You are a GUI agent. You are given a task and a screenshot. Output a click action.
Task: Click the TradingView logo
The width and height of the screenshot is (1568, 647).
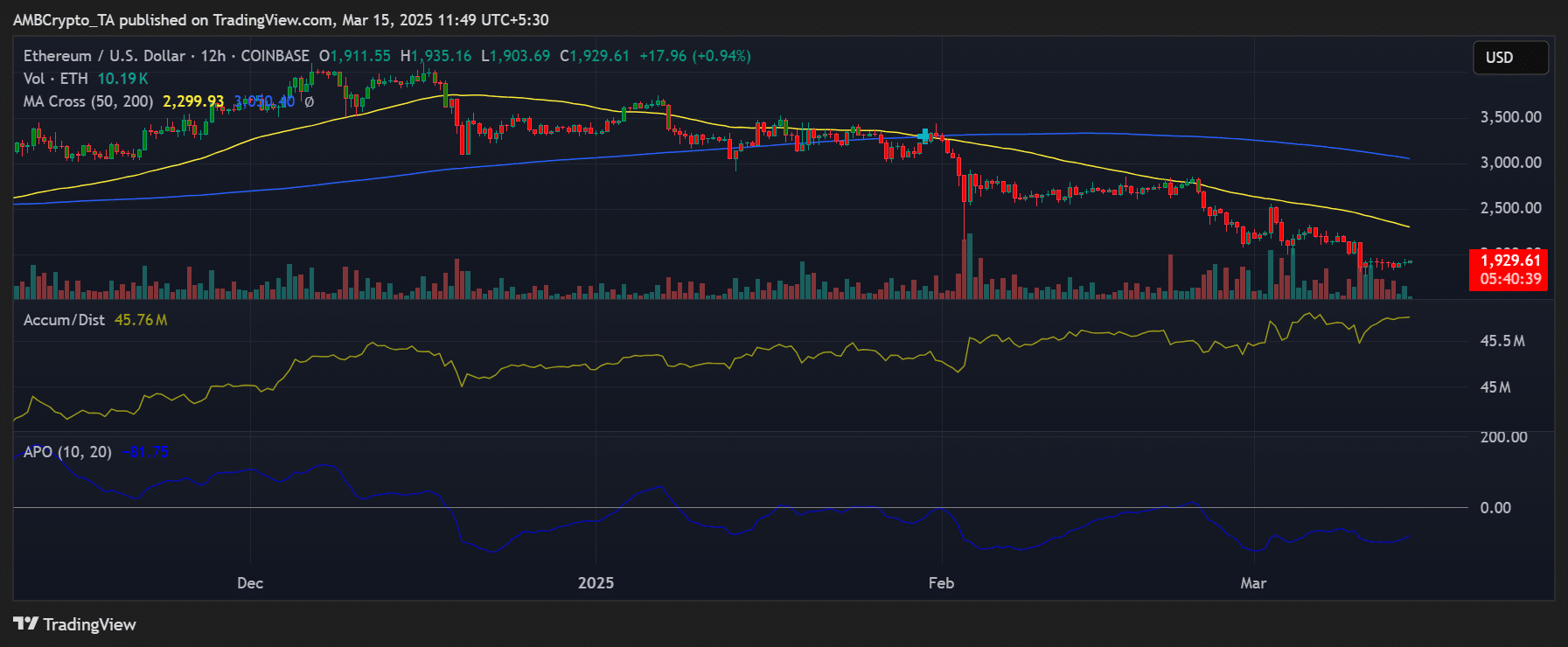click(x=75, y=624)
